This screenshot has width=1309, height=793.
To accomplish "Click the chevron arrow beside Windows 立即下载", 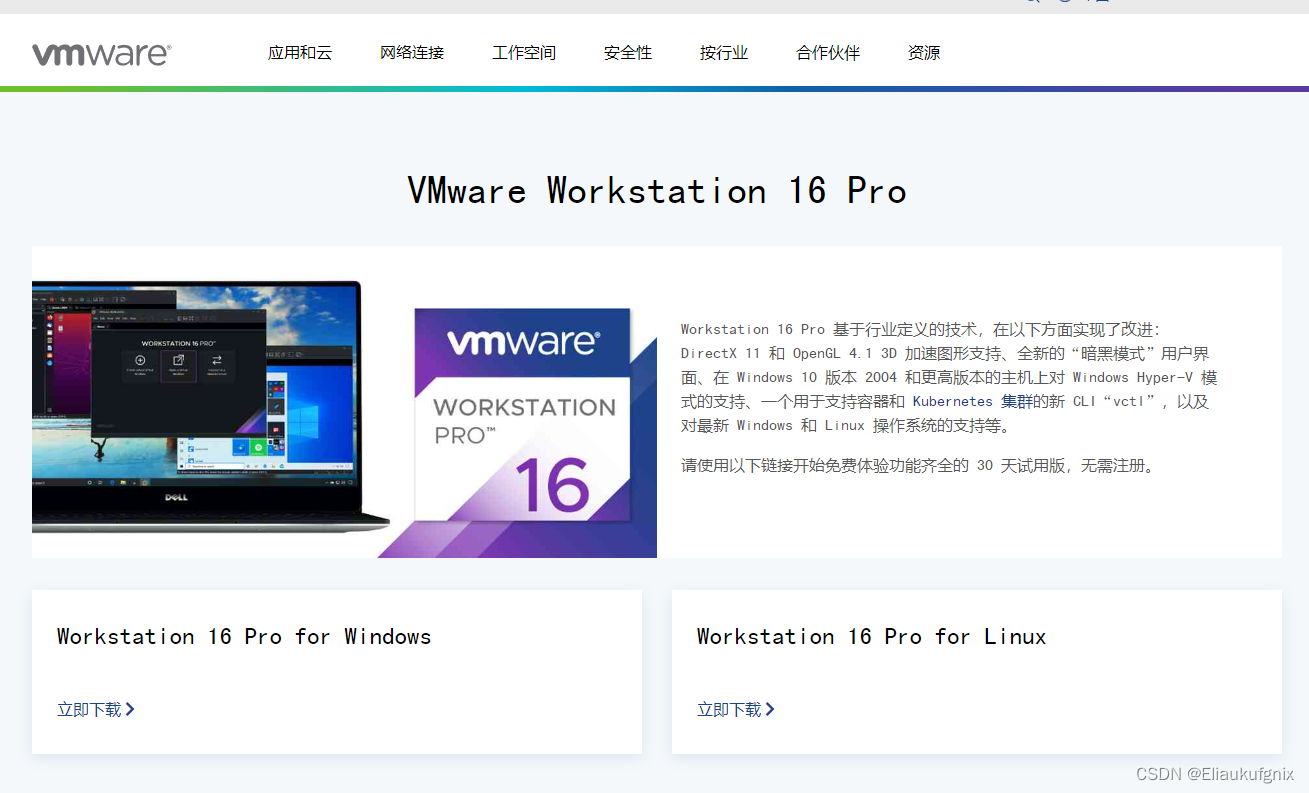I will pos(130,709).
